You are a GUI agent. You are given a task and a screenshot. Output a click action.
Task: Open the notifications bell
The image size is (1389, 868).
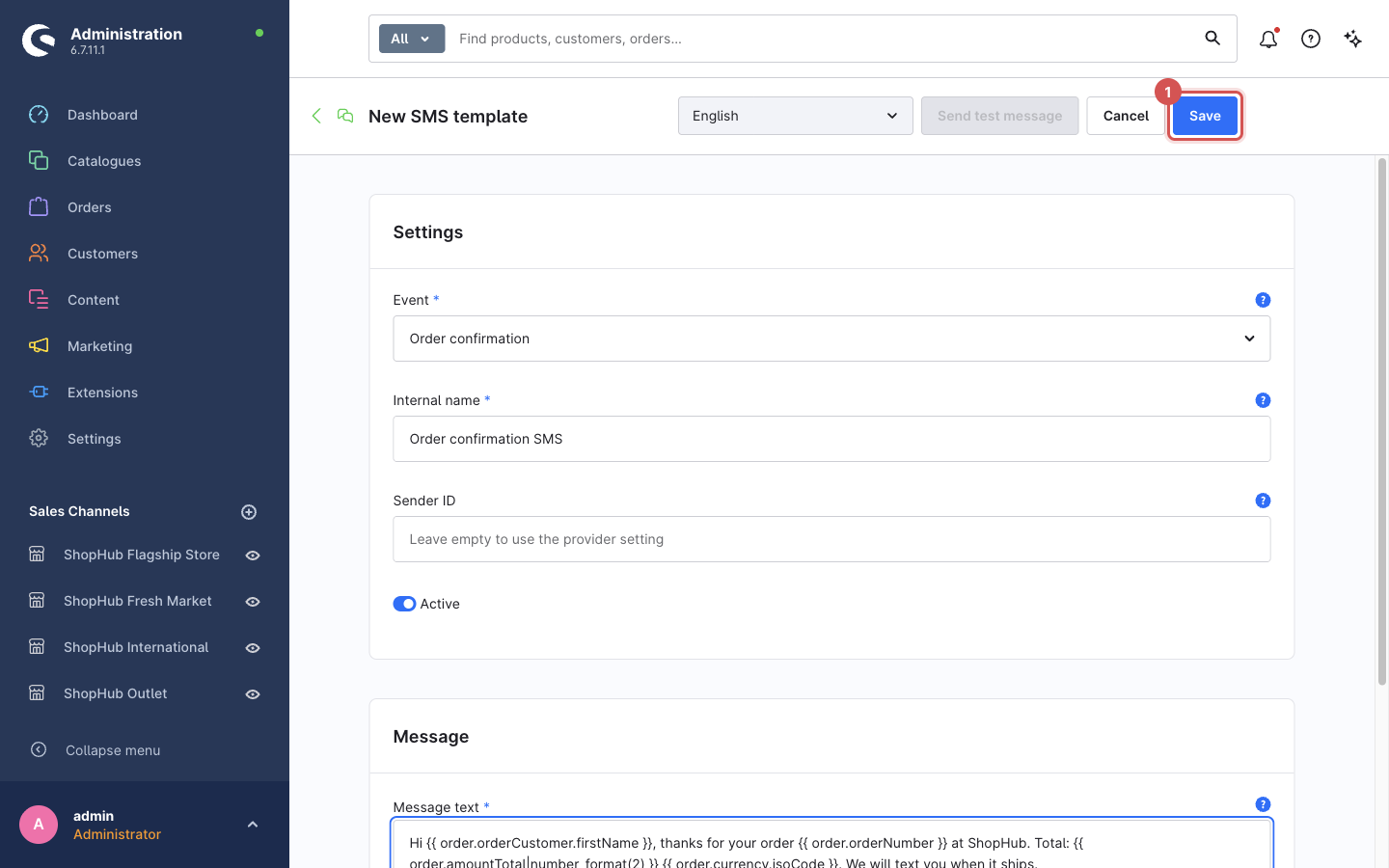tap(1268, 39)
